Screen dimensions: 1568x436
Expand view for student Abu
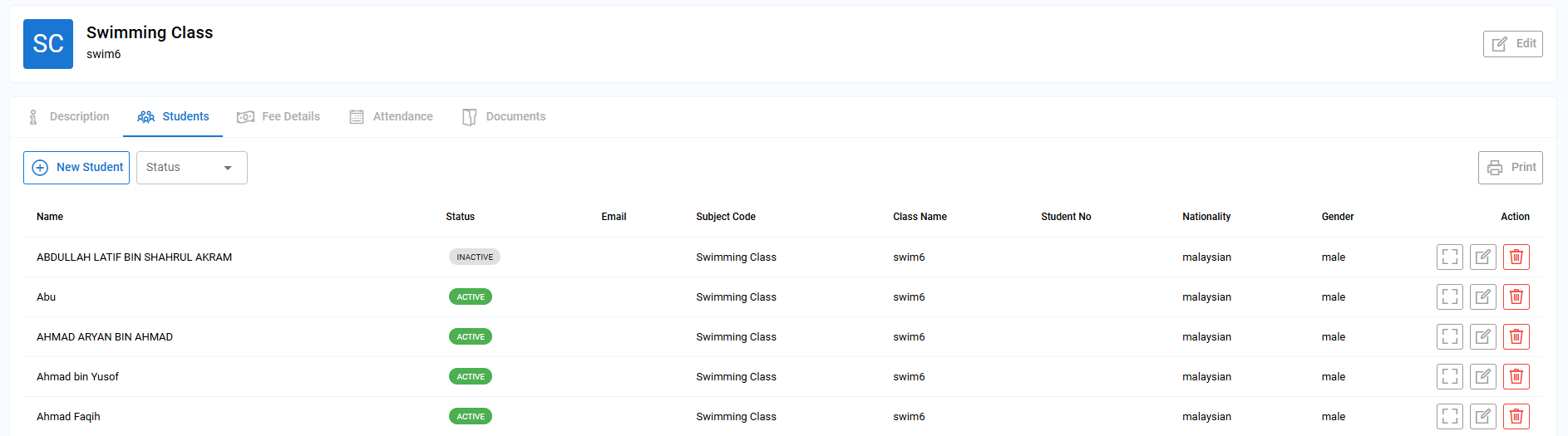pos(1449,296)
